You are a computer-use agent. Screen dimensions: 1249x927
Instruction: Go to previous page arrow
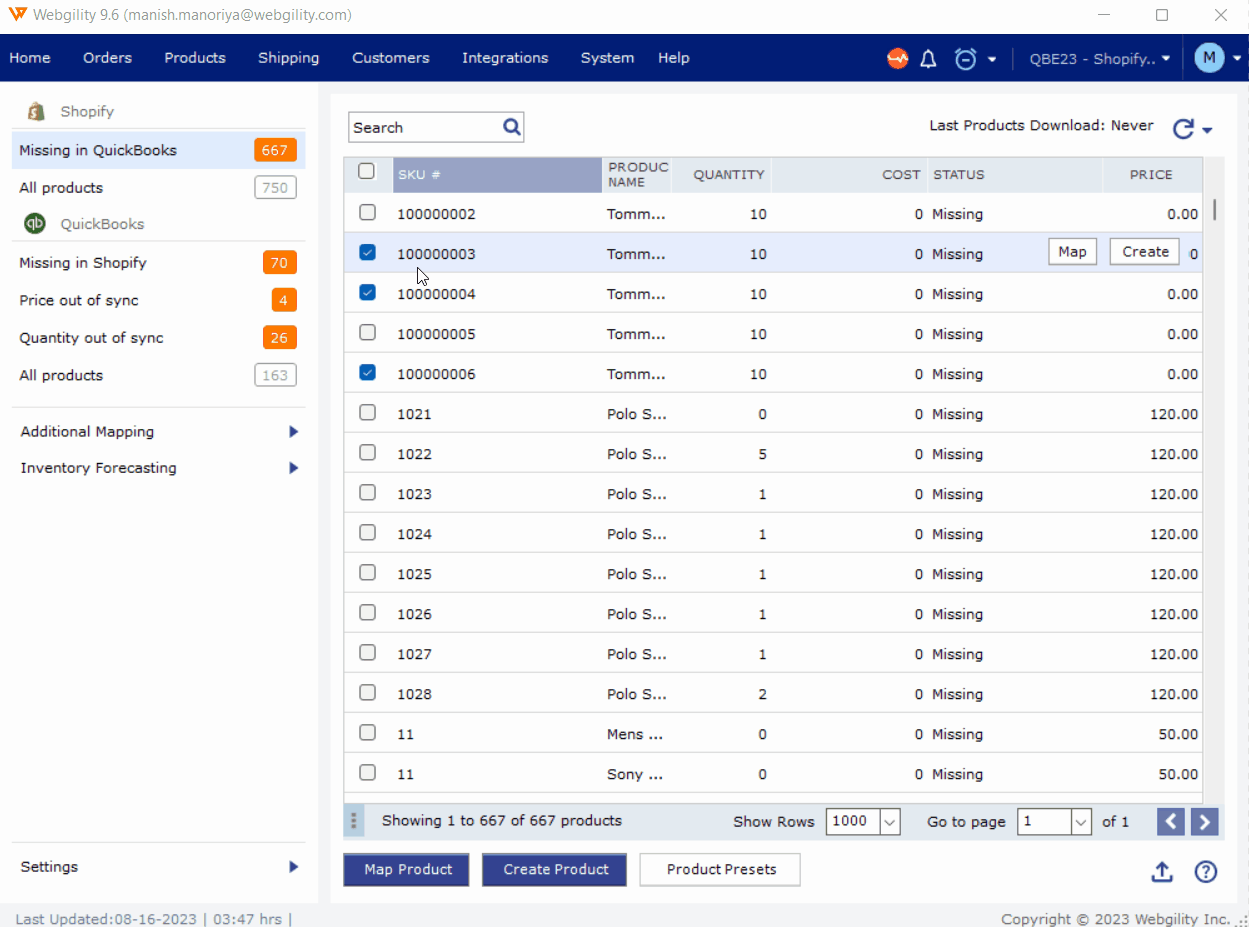pyautogui.click(x=1171, y=821)
